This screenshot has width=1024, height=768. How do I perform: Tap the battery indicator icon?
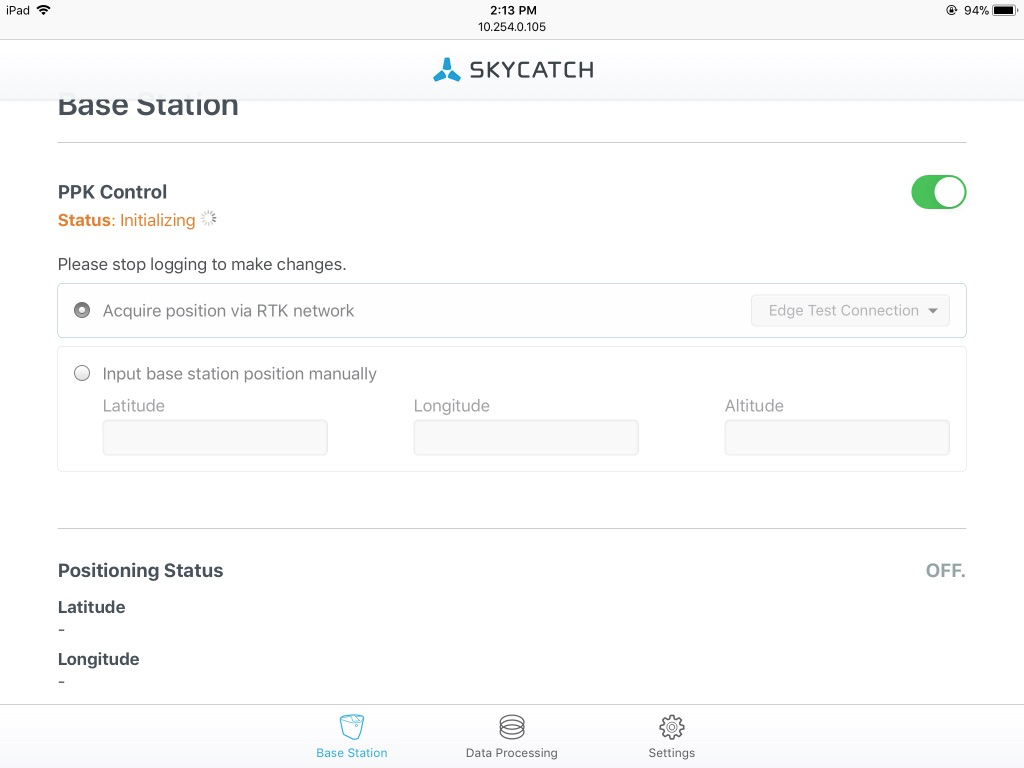click(x=1004, y=10)
